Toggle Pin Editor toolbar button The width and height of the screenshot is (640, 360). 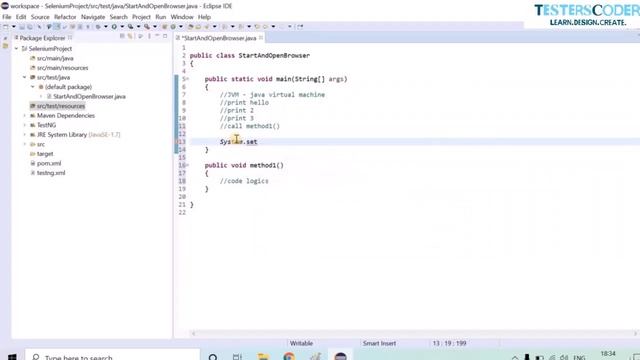pos(300,27)
